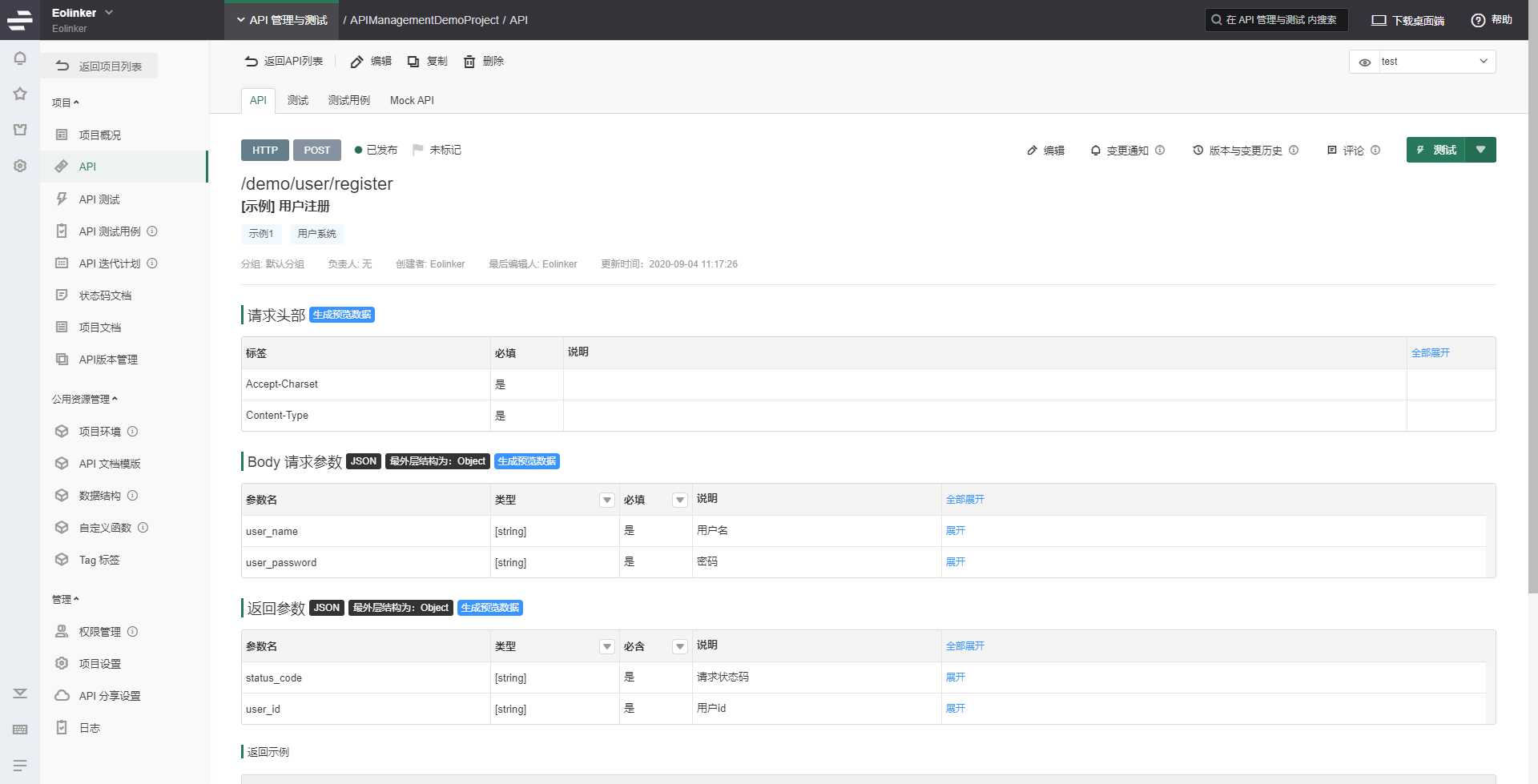Screen dimensions: 1538x784
Task: Click info icon beside API 迭代计划
Action: click(152, 263)
